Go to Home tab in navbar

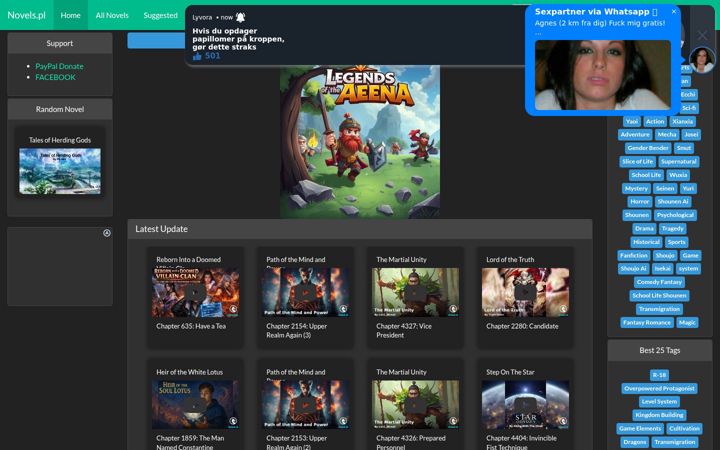[70, 15]
